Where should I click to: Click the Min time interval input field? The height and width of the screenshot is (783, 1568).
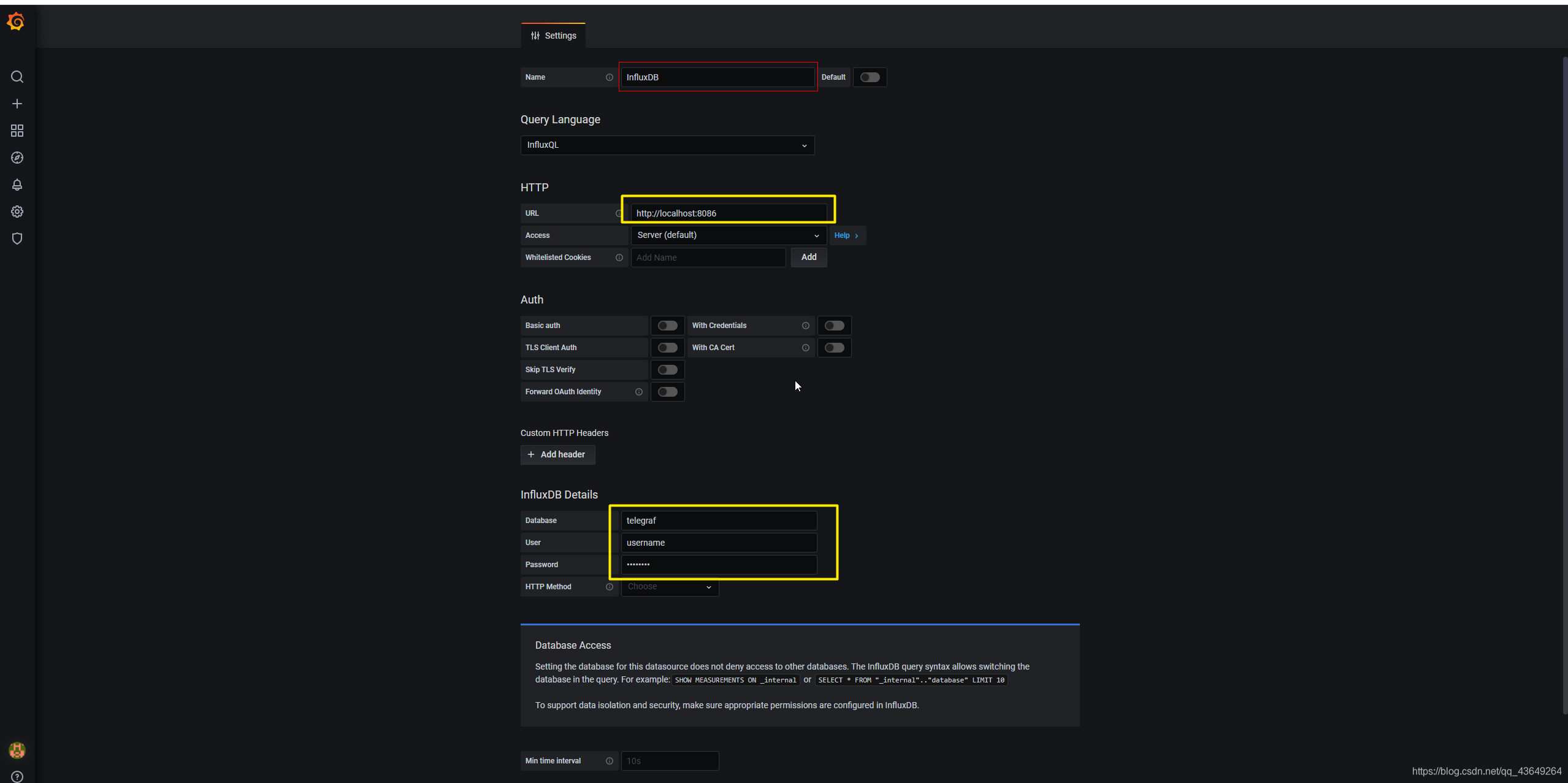(x=670, y=761)
